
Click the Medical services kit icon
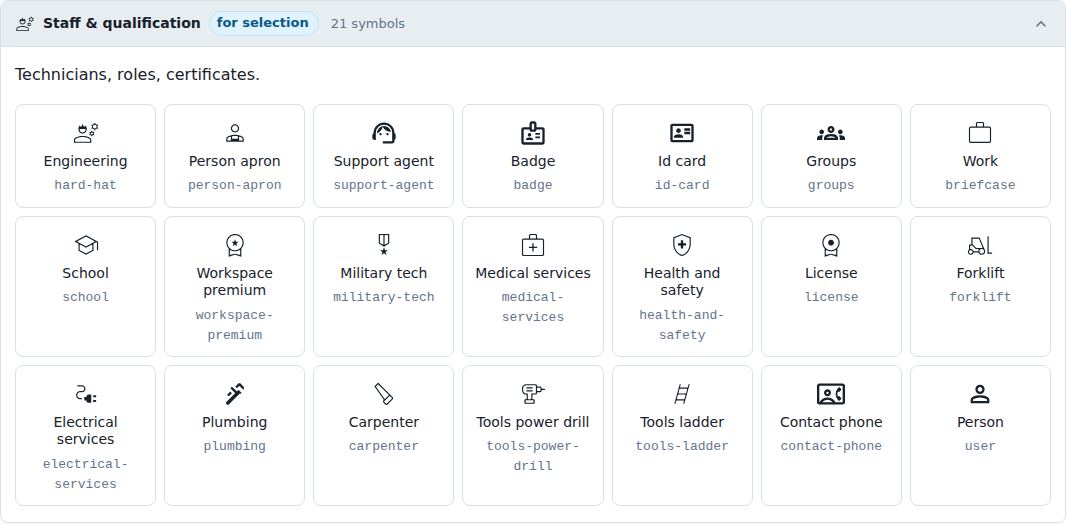pyautogui.click(x=533, y=245)
